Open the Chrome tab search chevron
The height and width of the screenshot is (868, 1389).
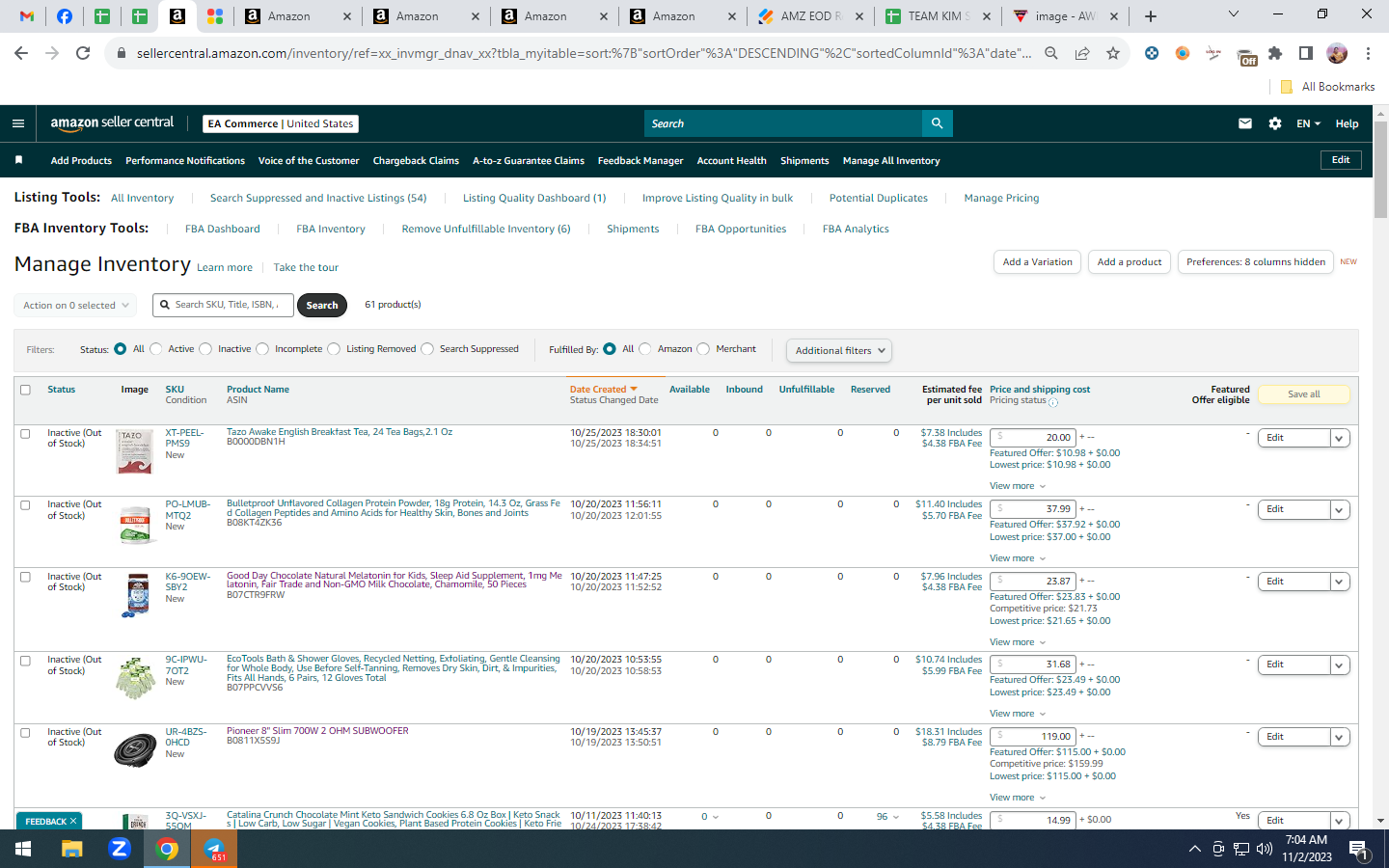pos(1233,14)
